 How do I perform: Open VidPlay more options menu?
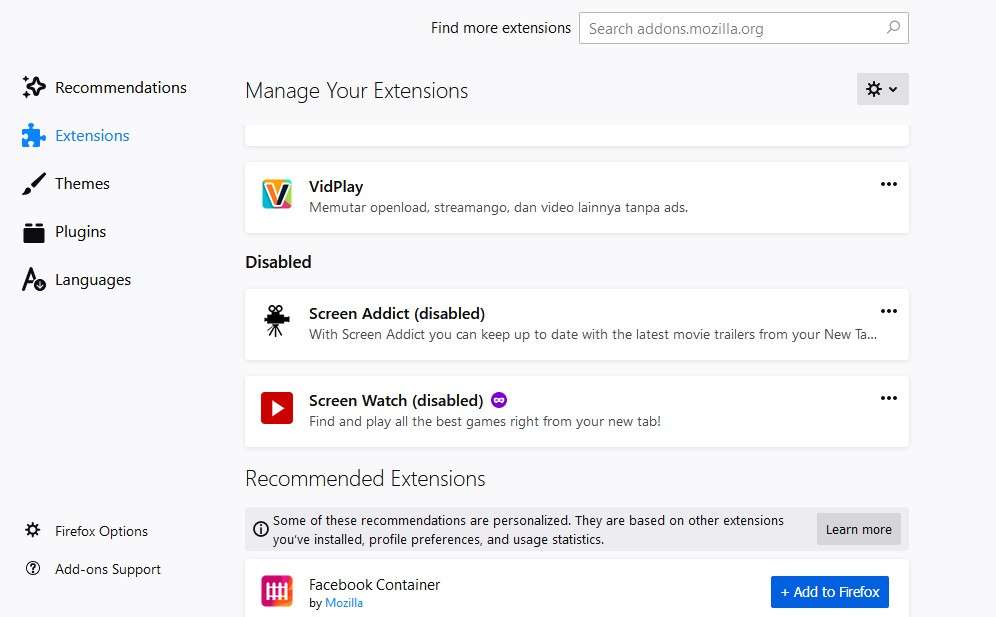(889, 184)
